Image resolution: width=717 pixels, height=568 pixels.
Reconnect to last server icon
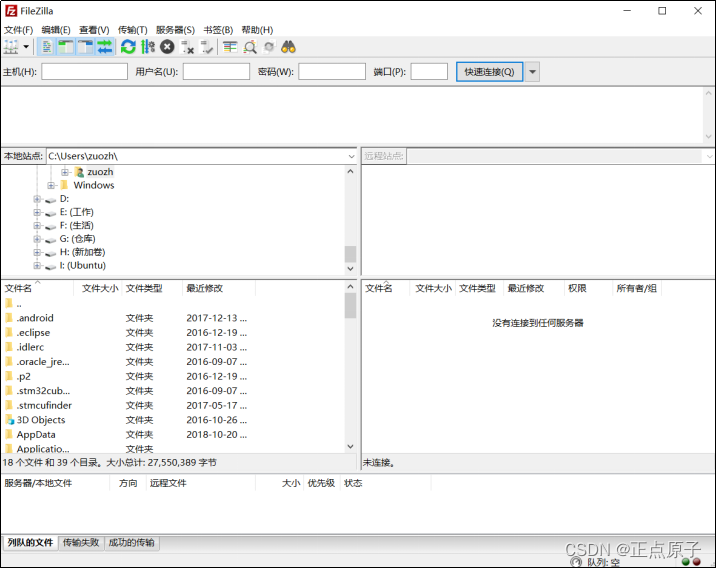point(207,47)
